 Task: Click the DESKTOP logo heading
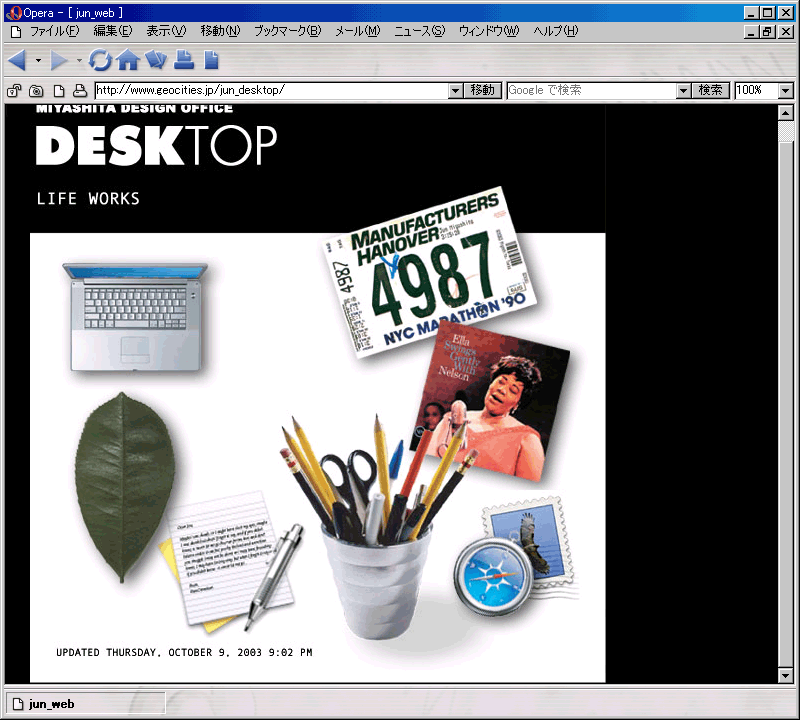[x=156, y=145]
